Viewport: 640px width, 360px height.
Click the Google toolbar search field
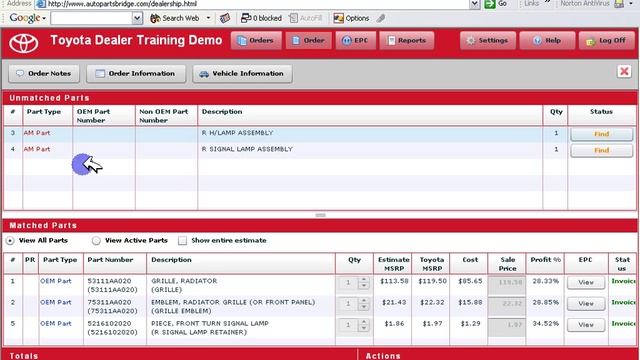(92, 18)
